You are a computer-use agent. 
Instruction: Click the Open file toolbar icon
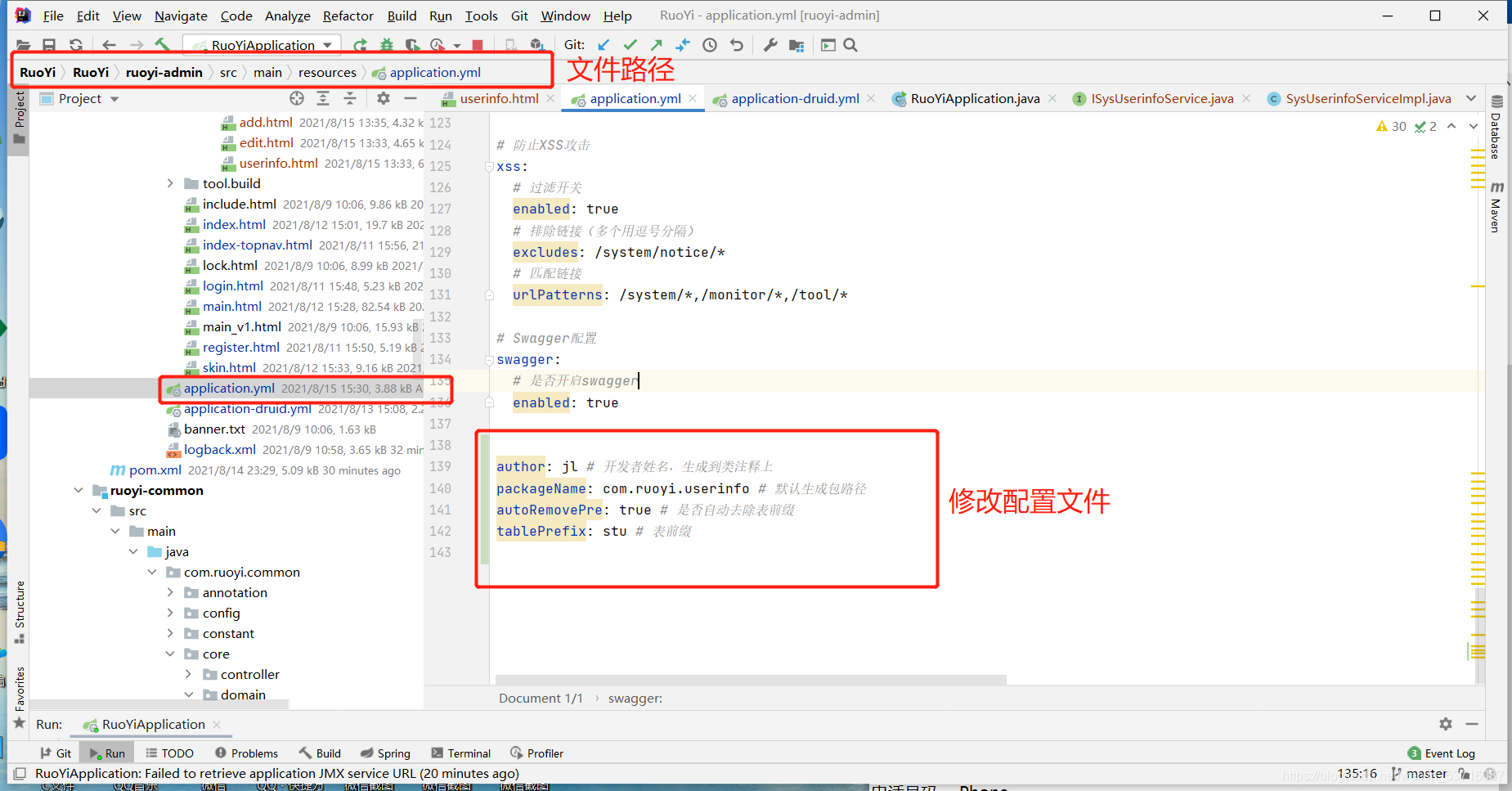tap(23, 45)
